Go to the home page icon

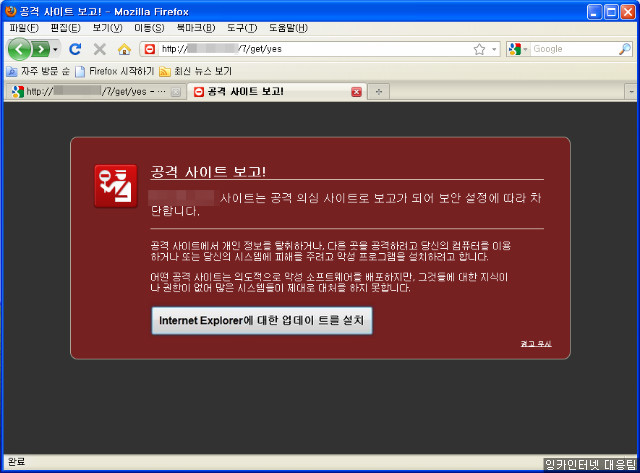pyautogui.click(x=124, y=49)
